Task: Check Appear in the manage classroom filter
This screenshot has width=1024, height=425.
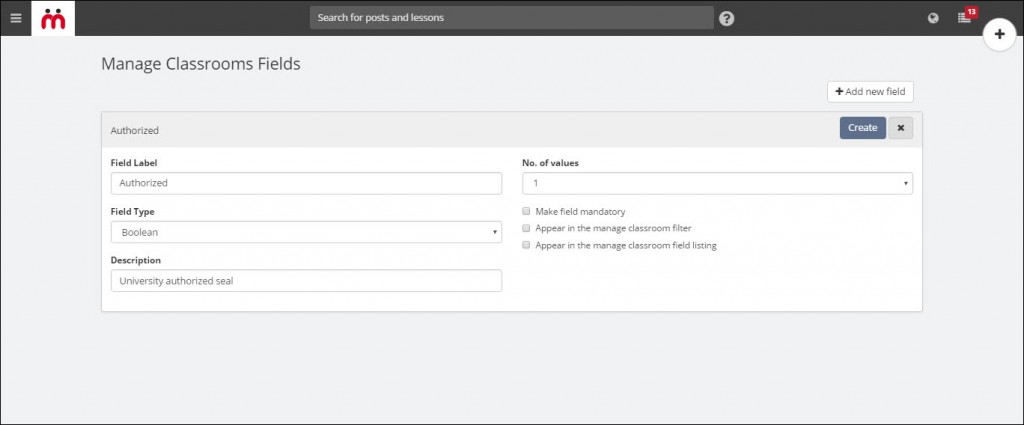Action: [x=526, y=228]
